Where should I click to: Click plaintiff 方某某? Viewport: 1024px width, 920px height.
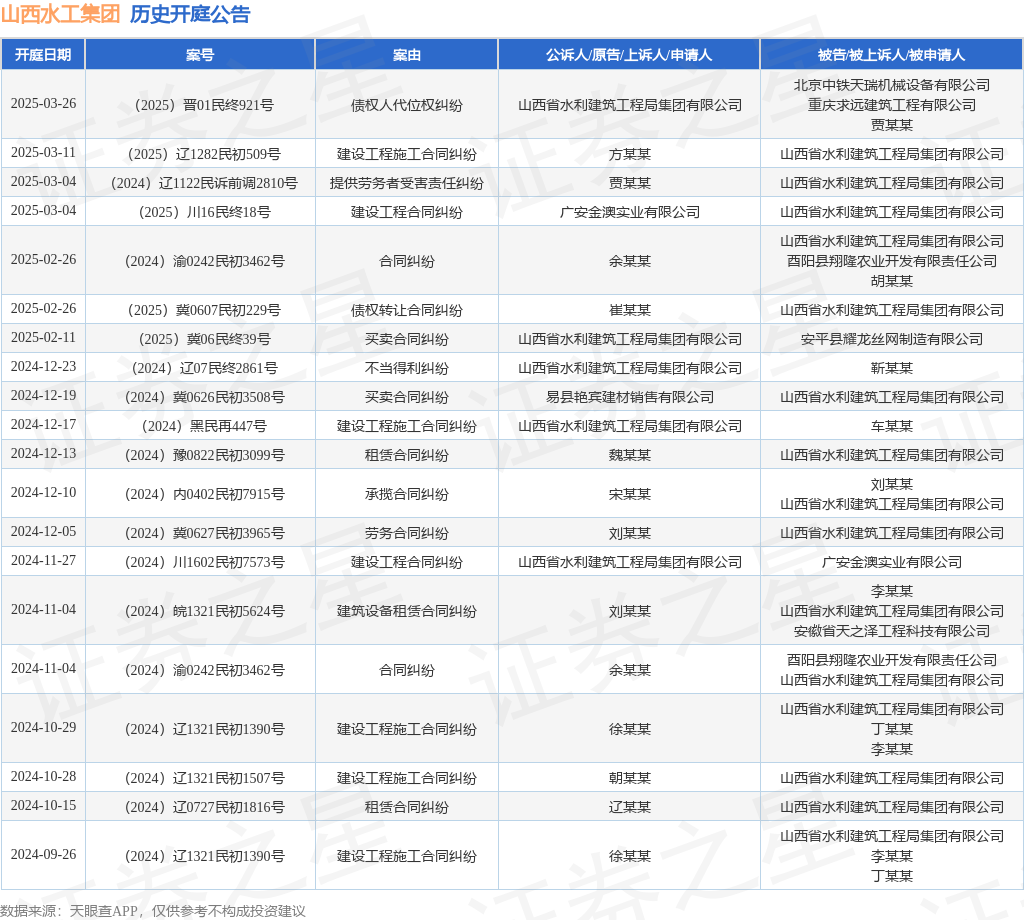coord(630,154)
